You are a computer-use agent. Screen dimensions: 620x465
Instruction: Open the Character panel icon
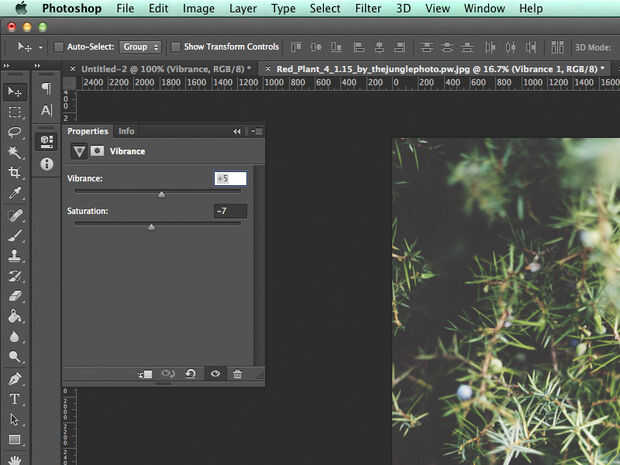point(46,110)
